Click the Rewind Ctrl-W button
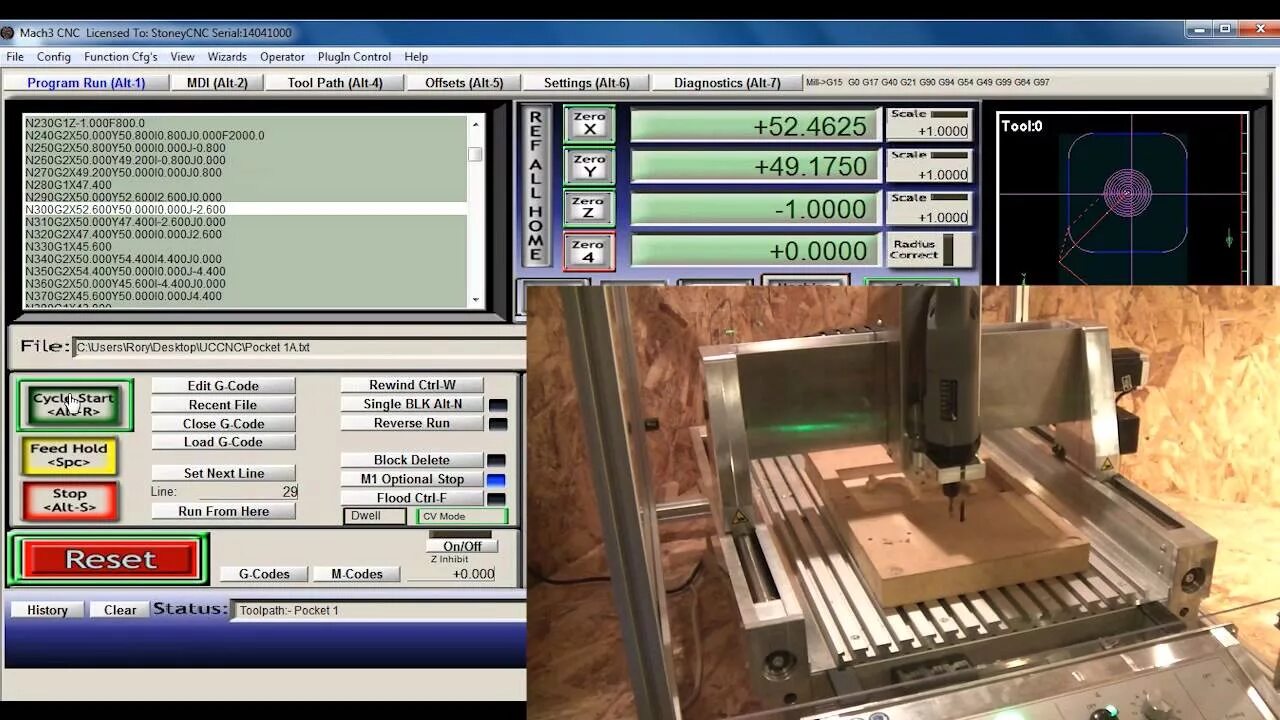The height and width of the screenshot is (720, 1280). pos(412,385)
